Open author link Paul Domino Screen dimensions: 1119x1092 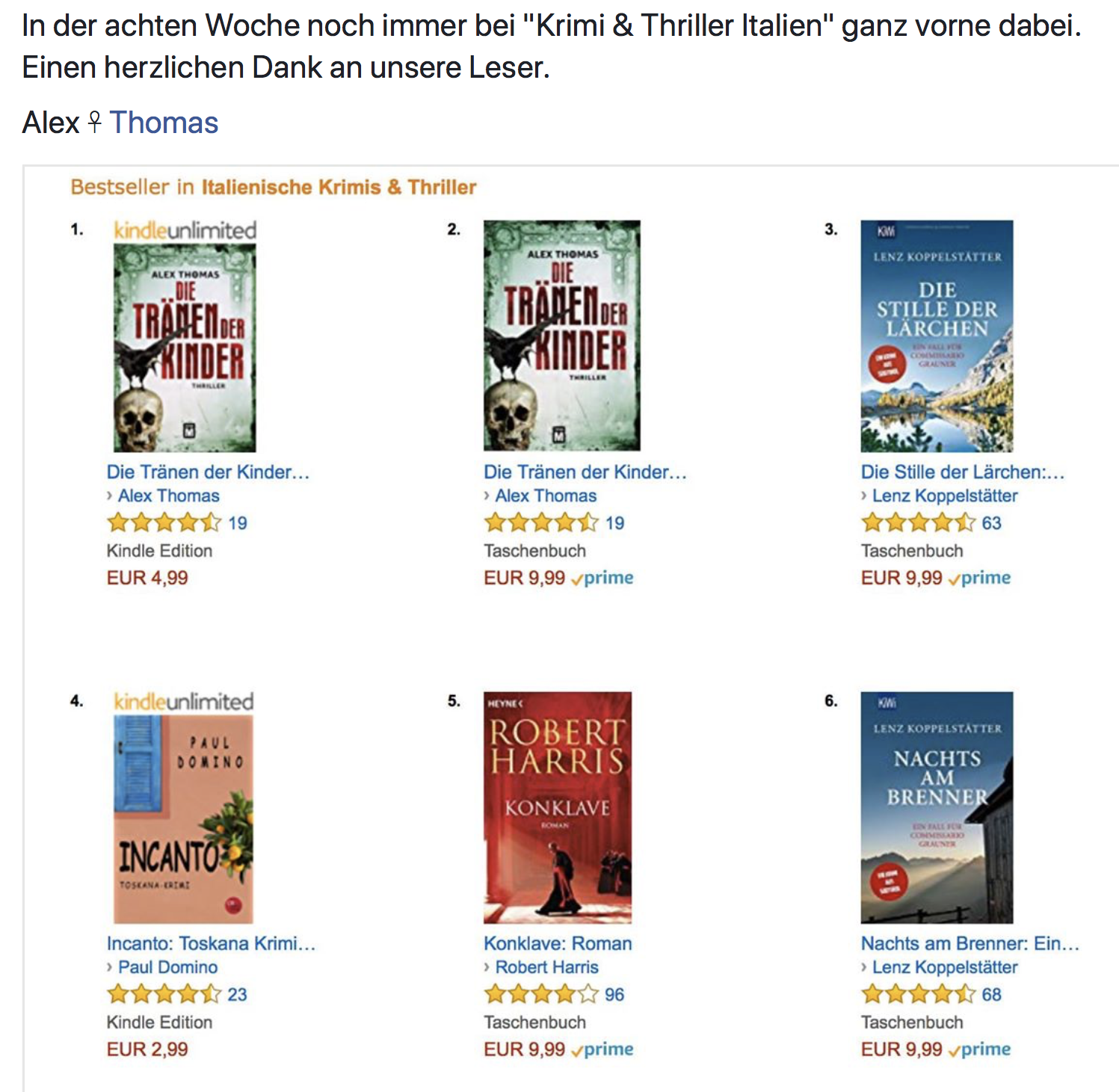[168, 967]
